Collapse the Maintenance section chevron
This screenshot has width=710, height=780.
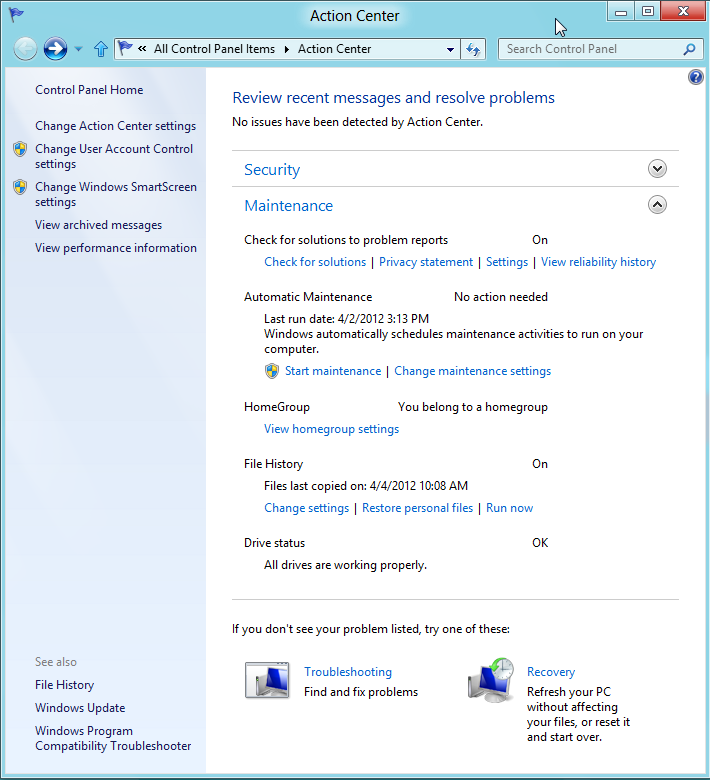pyautogui.click(x=657, y=204)
